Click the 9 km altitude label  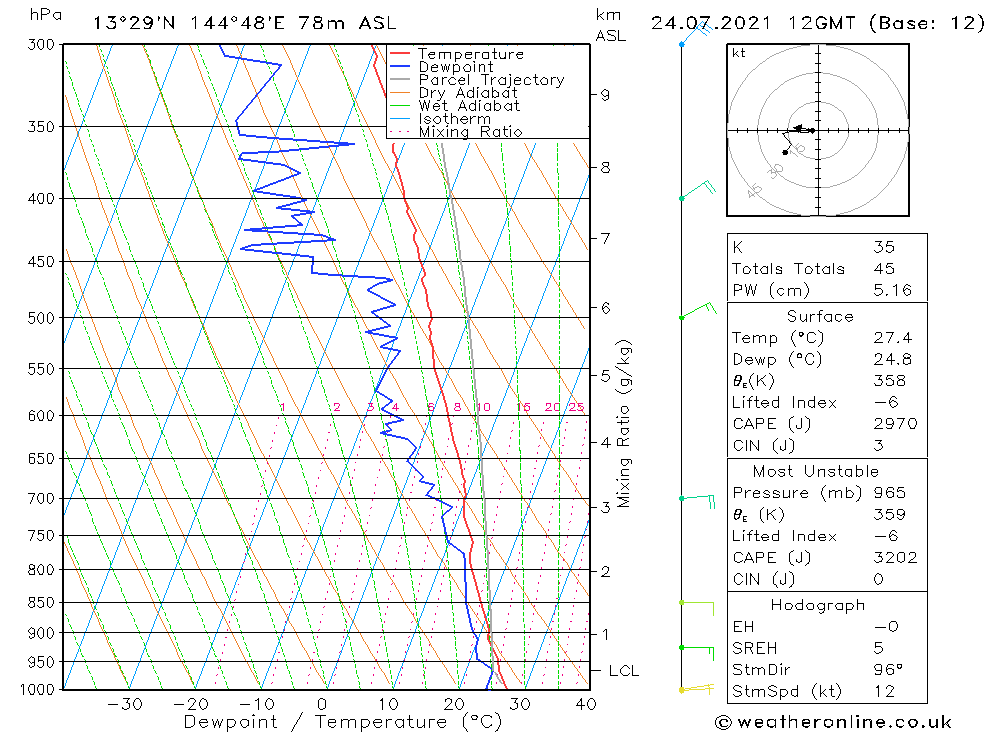[605, 94]
